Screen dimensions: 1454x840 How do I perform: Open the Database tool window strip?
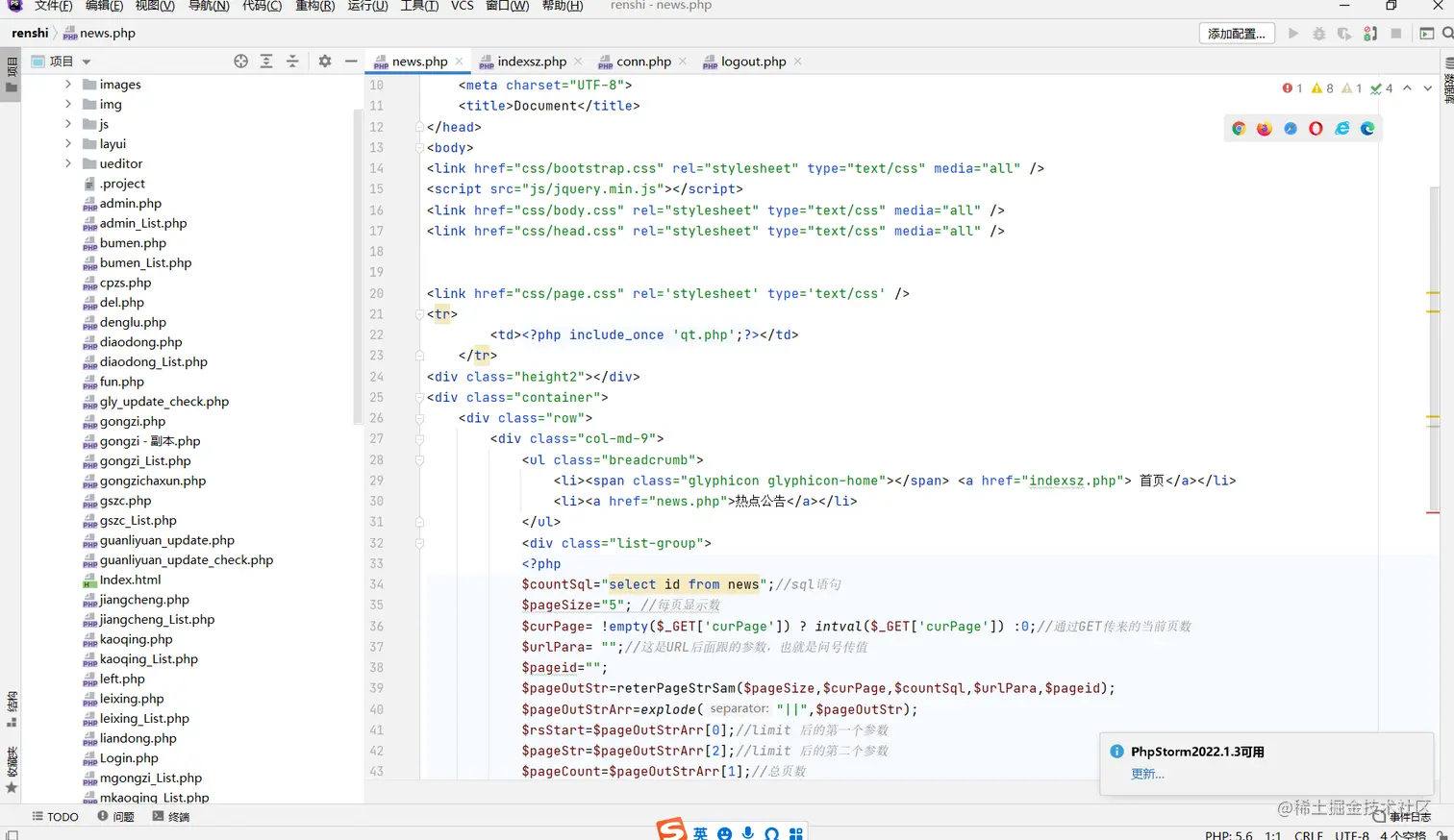[1448, 82]
